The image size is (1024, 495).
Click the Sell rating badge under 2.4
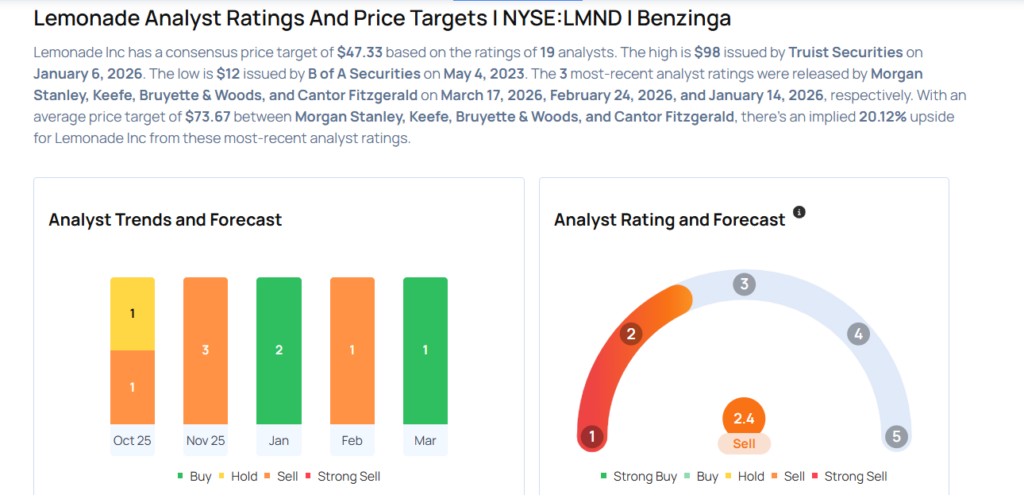point(744,443)
